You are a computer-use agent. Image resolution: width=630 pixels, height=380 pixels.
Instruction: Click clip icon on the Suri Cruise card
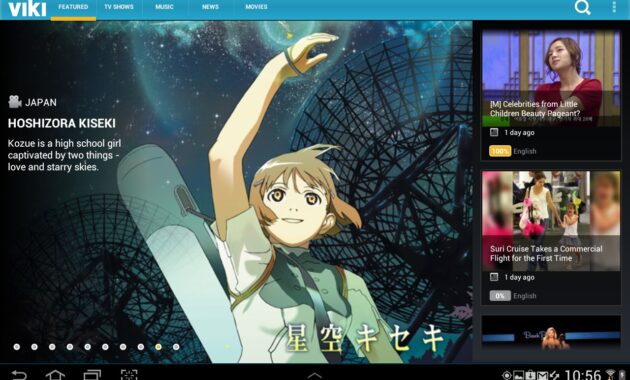[x=494, y=277]
